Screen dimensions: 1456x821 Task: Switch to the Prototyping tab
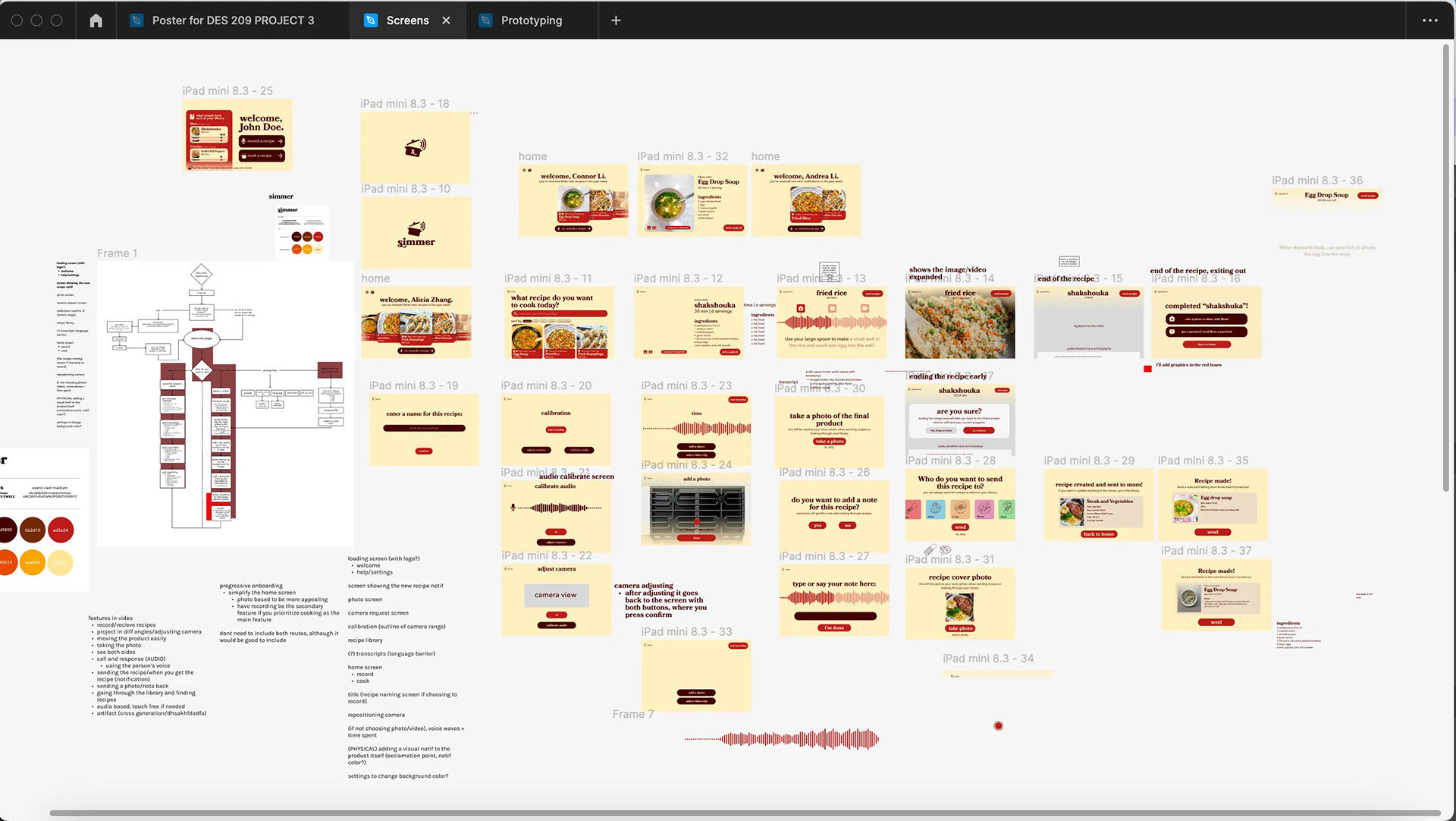pyautogui.click(x=531, y=20)
